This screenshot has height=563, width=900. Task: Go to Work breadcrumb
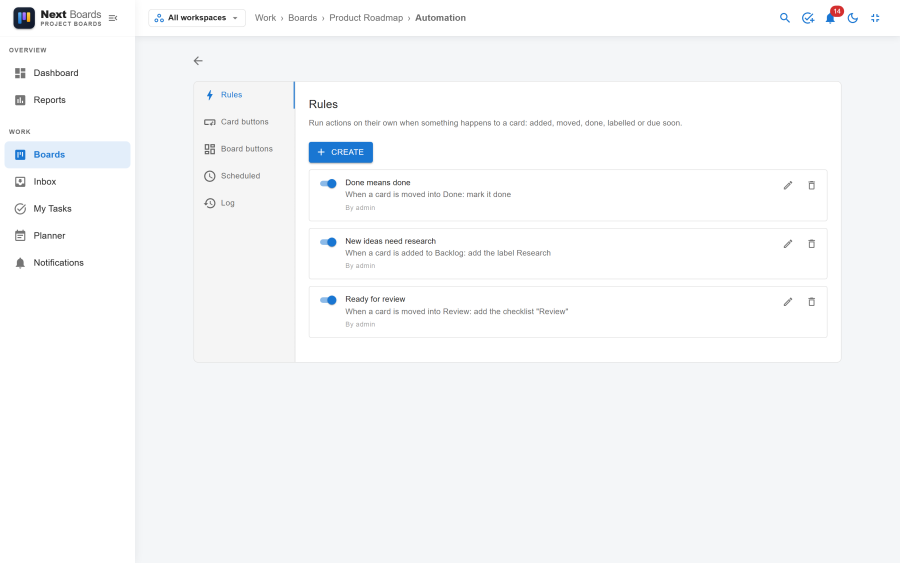pos(265,18)
